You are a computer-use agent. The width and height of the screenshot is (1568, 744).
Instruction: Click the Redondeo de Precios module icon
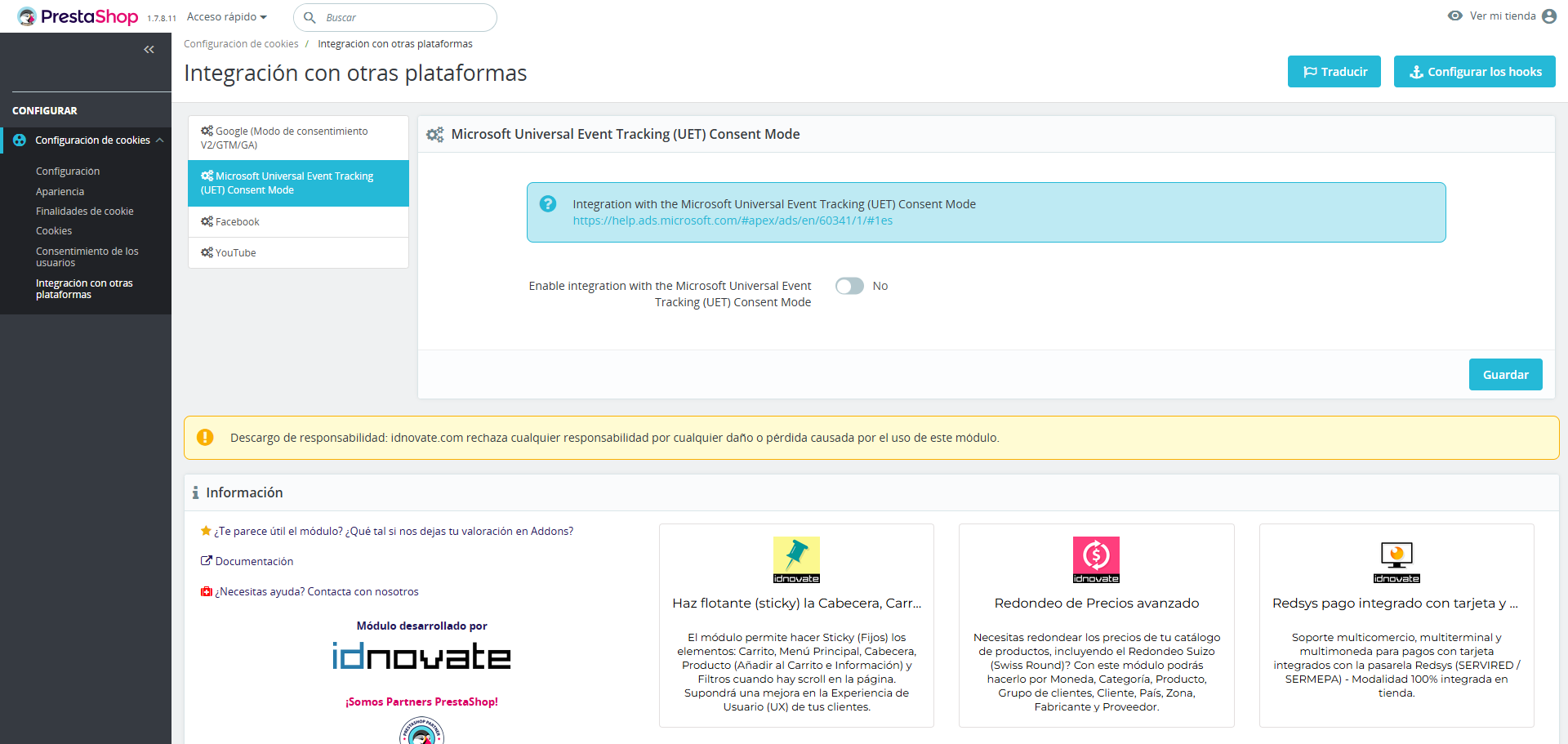(1096, 559)
